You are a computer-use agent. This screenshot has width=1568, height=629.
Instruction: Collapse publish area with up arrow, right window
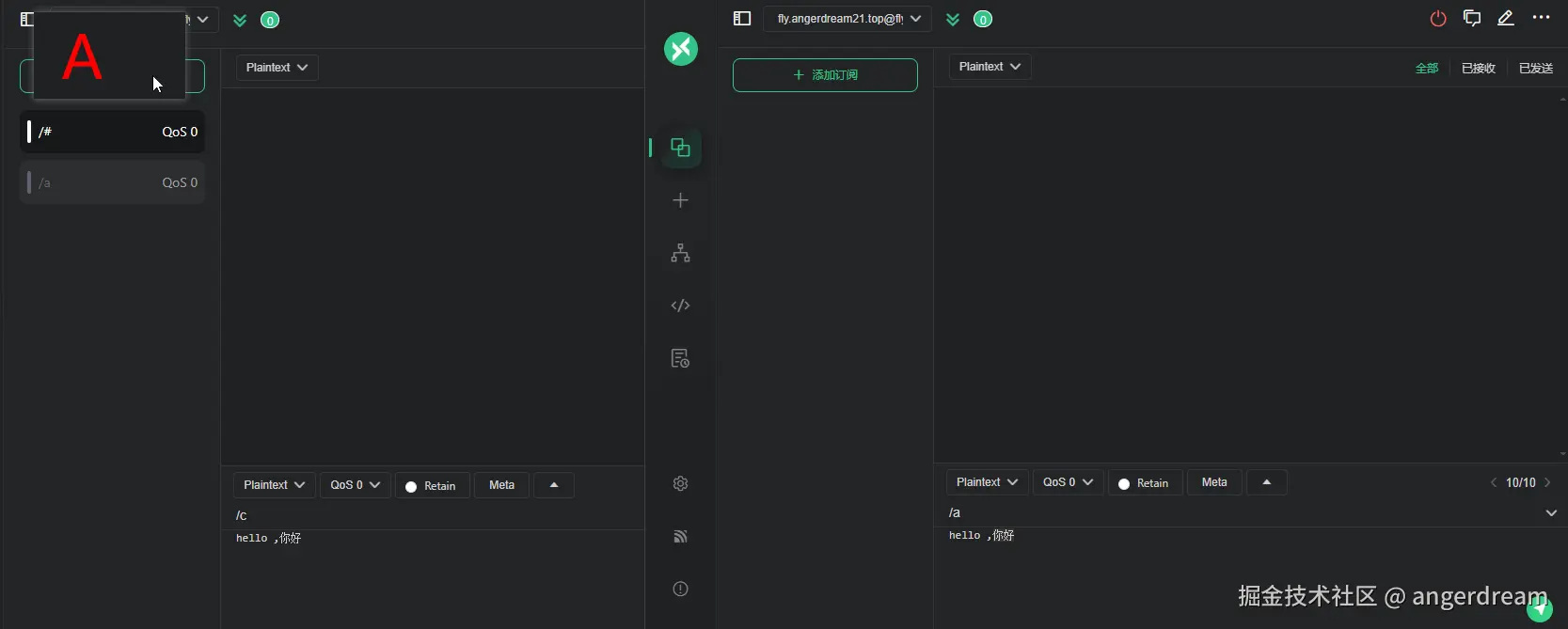coord(1267,482)
